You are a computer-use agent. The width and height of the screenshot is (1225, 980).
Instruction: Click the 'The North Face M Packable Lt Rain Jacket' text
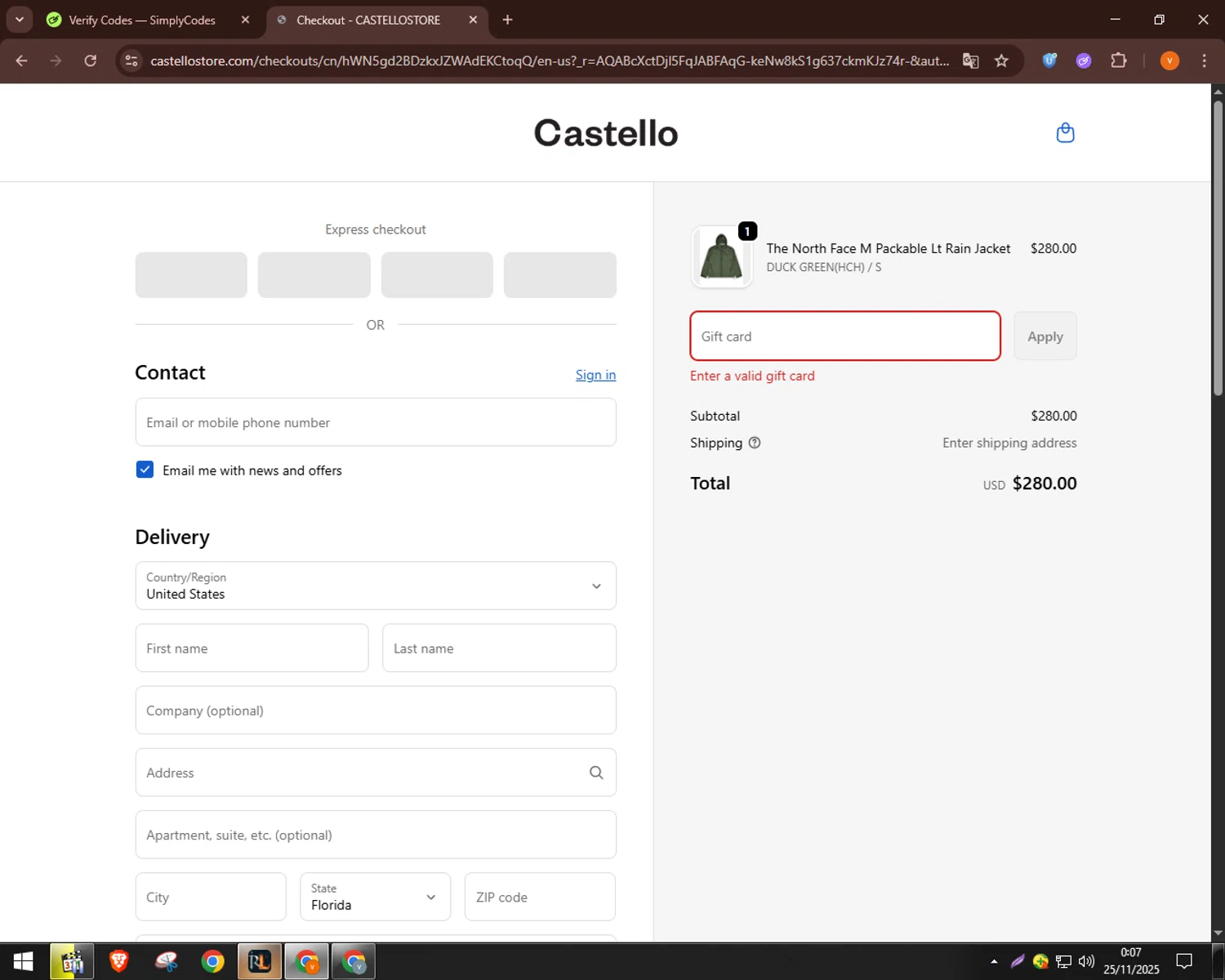[x=888, y=248]
